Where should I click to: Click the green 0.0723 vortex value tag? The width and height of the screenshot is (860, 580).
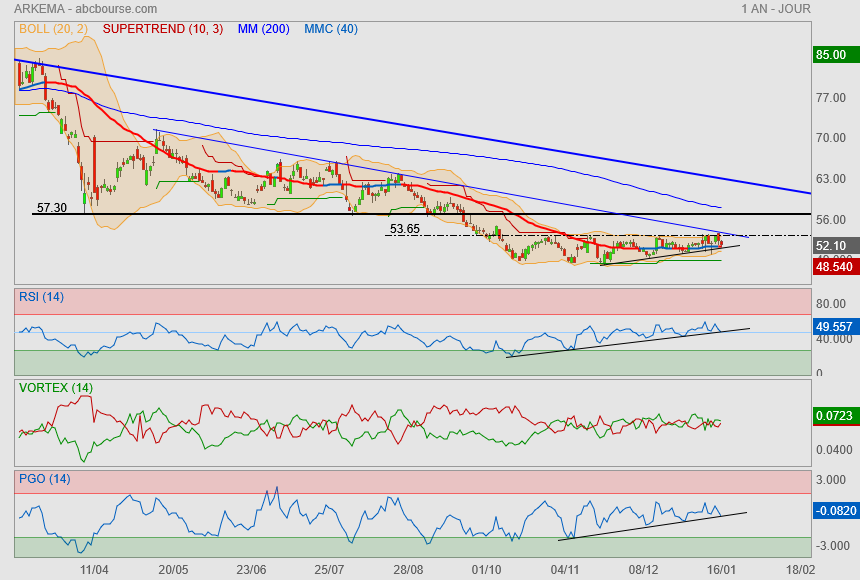pos(833,414)
